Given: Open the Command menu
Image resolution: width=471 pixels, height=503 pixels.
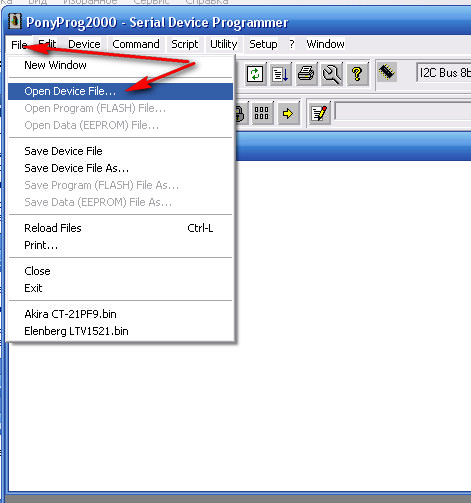Looking at the screenshot, I should coord(136,44).
